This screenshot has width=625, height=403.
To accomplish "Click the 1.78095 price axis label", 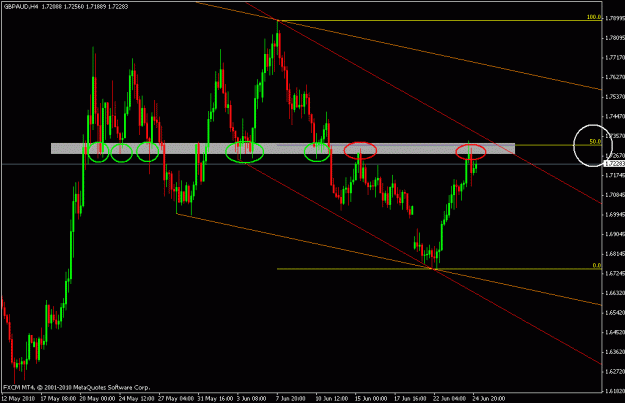I will 615,38.
